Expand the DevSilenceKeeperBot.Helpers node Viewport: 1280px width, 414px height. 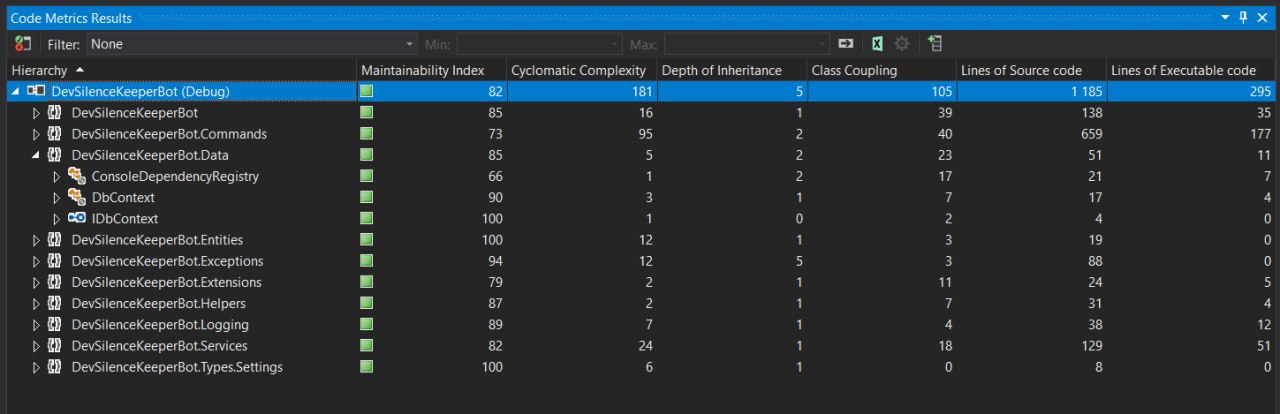coord(36,303)
